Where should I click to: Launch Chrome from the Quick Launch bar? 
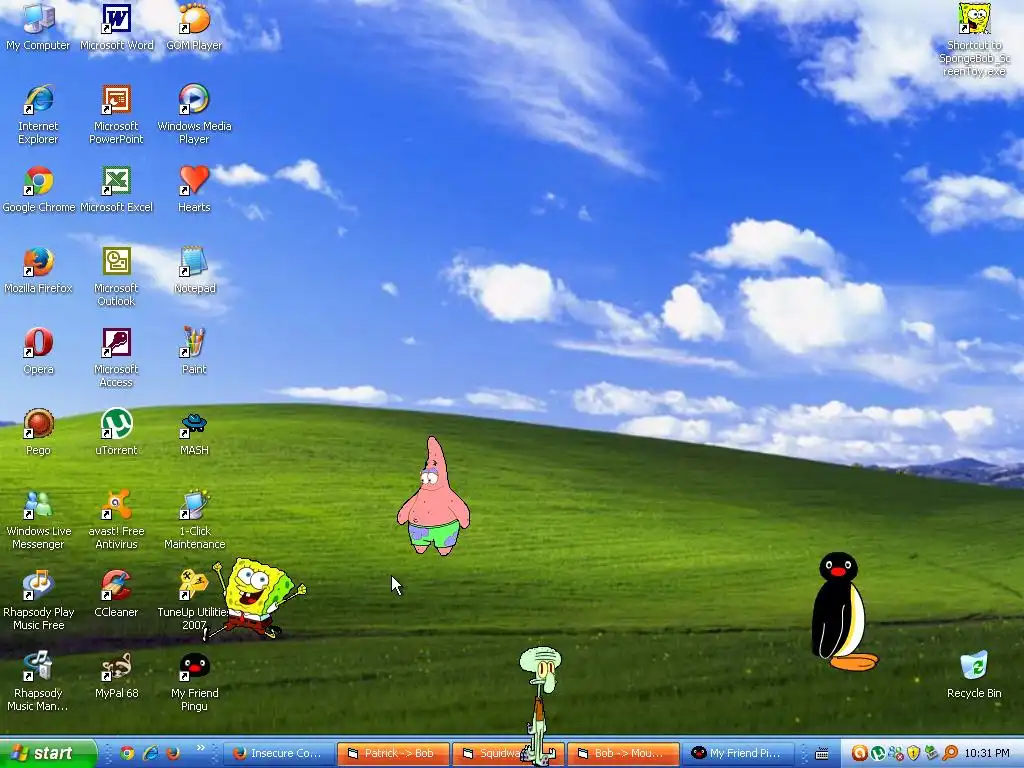pyautogui.click(x=127, y=753)
